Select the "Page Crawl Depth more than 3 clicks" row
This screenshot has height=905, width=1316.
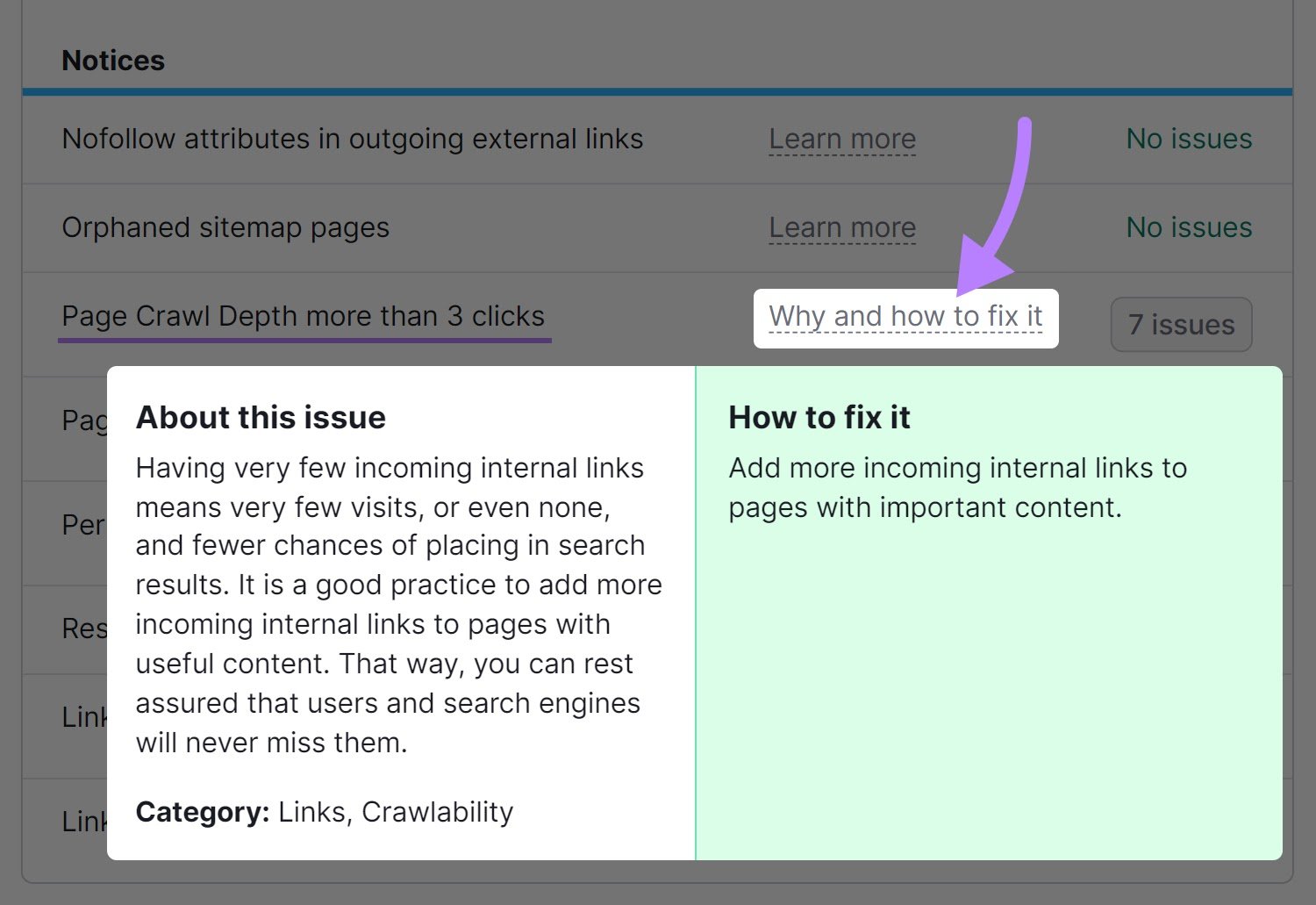tap(303, 316)
